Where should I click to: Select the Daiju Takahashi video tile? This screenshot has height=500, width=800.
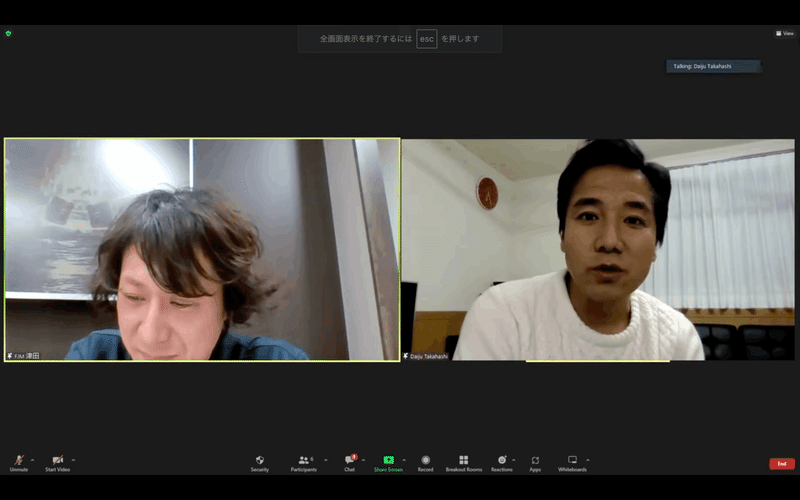coord(598,250)
